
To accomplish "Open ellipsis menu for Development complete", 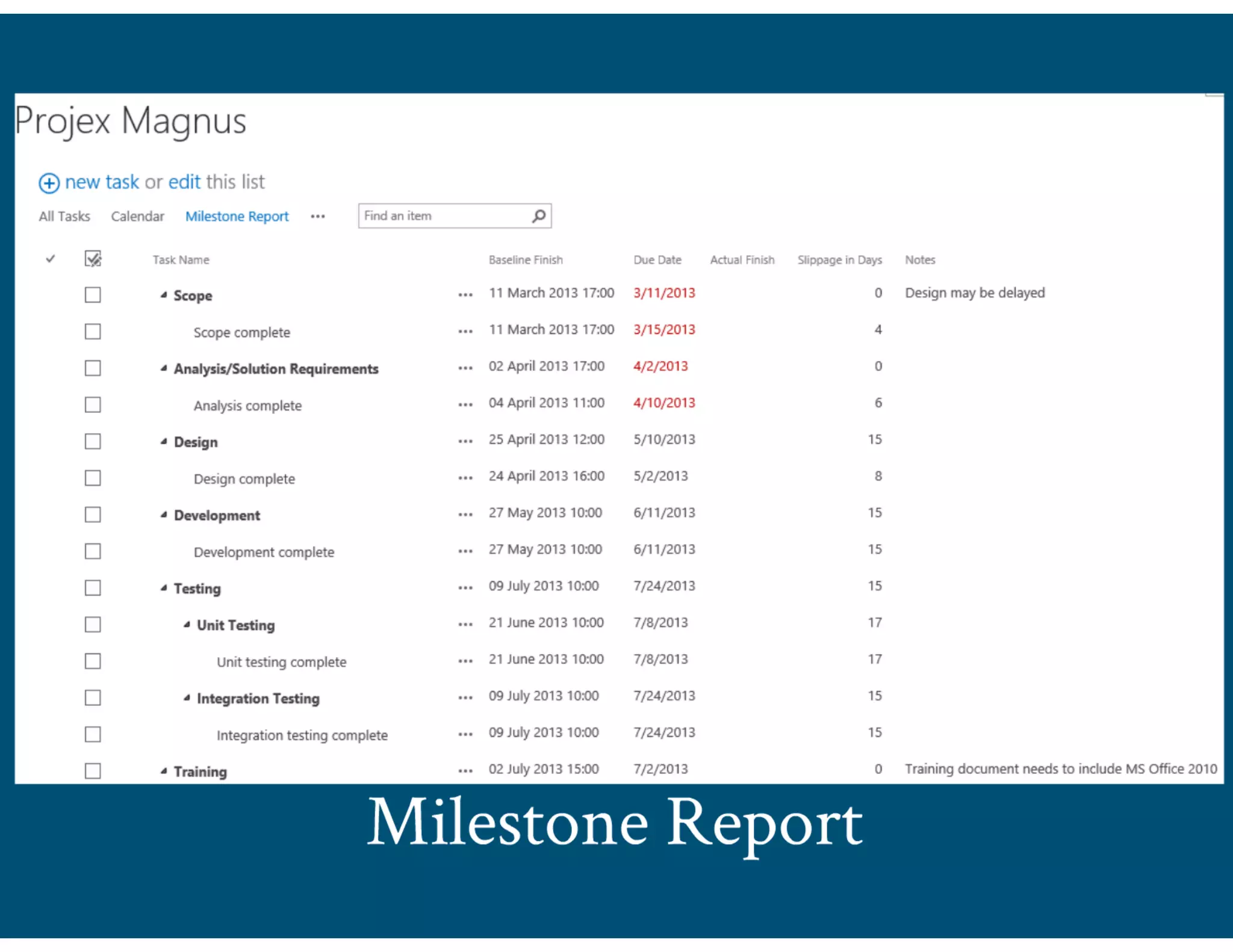I will 465,551.
